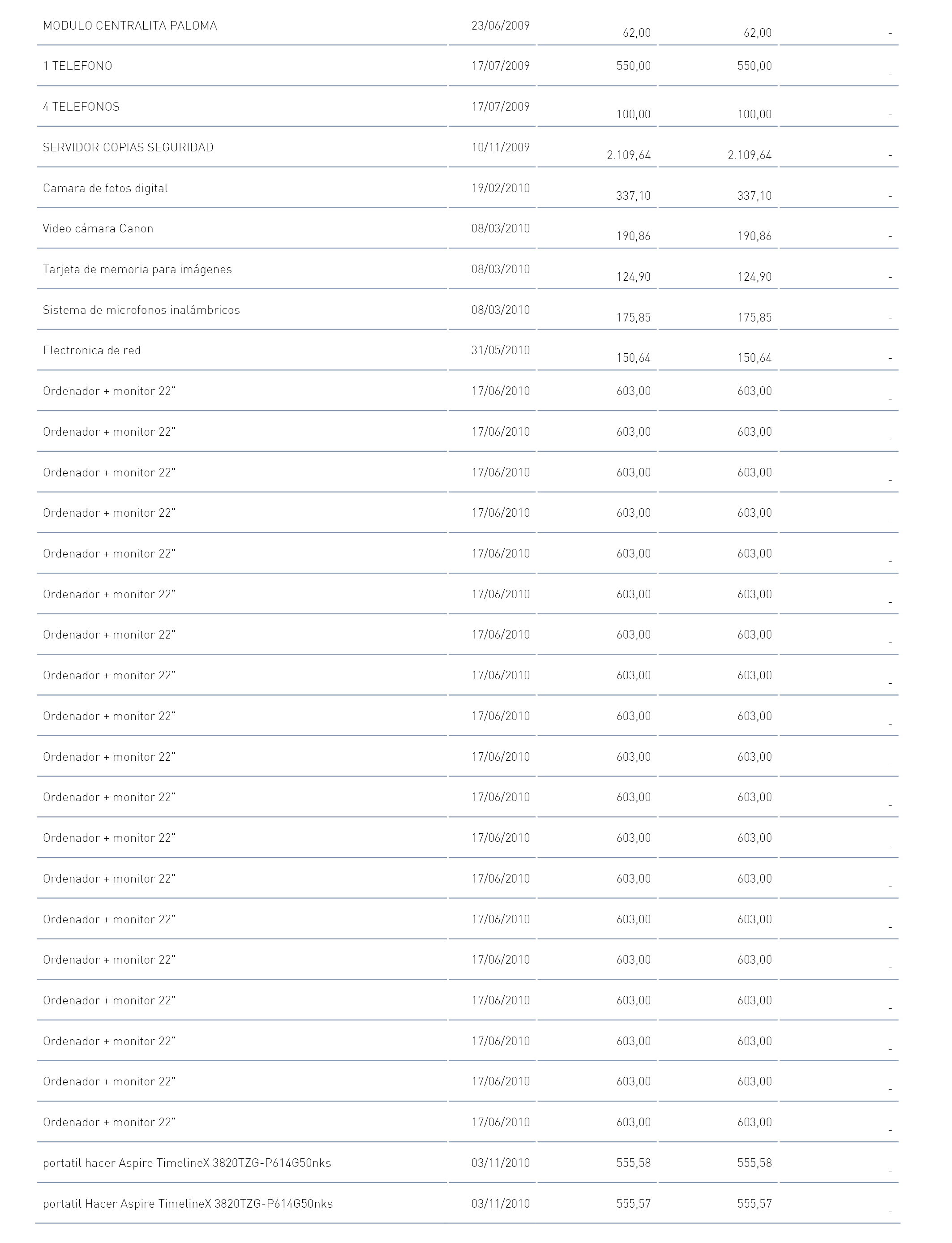Click the date 31/05/2010

[500, 351]
